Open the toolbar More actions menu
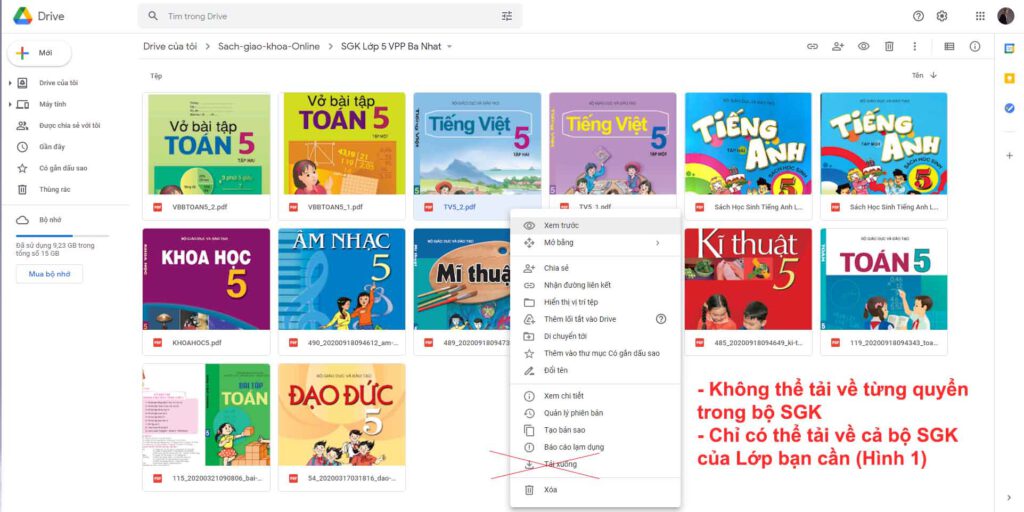The width and height of the screenshot is (1024, 512). pyautogui.click(x=914, y=46)
